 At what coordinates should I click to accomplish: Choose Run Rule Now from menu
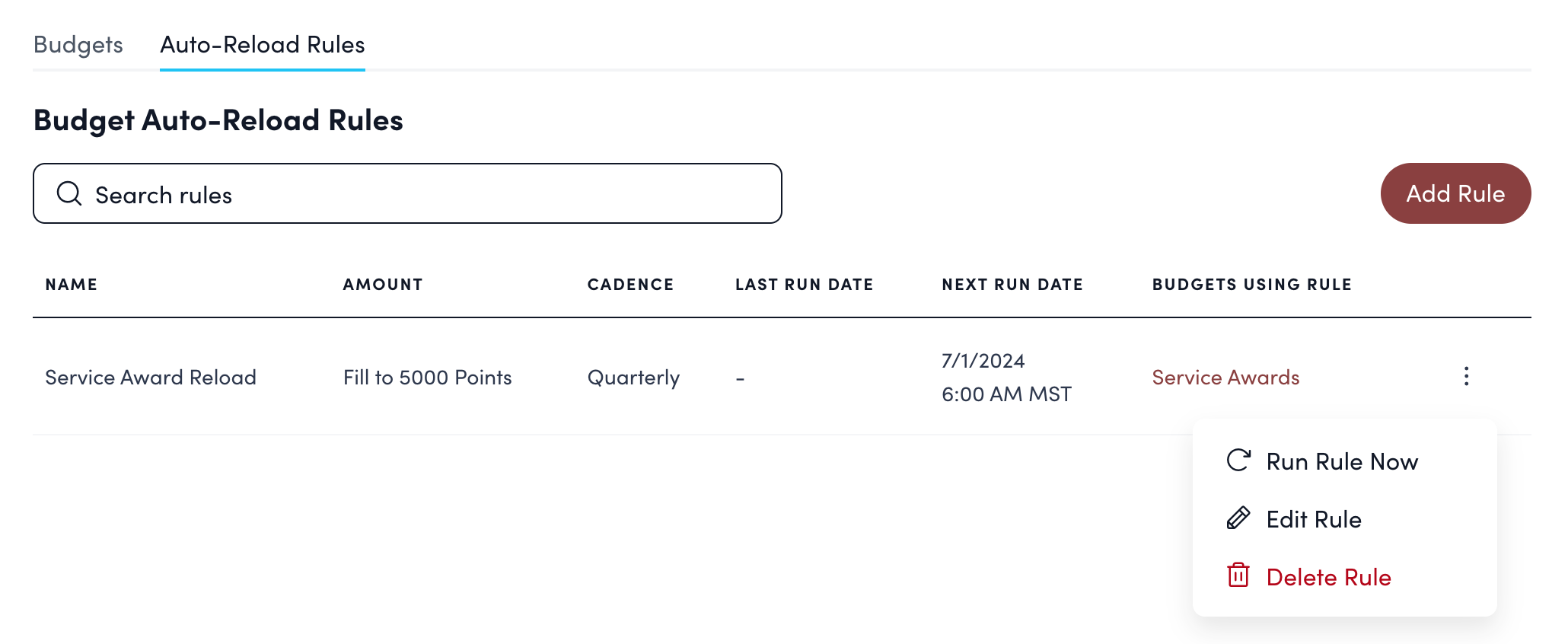click(x=1342, y=462)
